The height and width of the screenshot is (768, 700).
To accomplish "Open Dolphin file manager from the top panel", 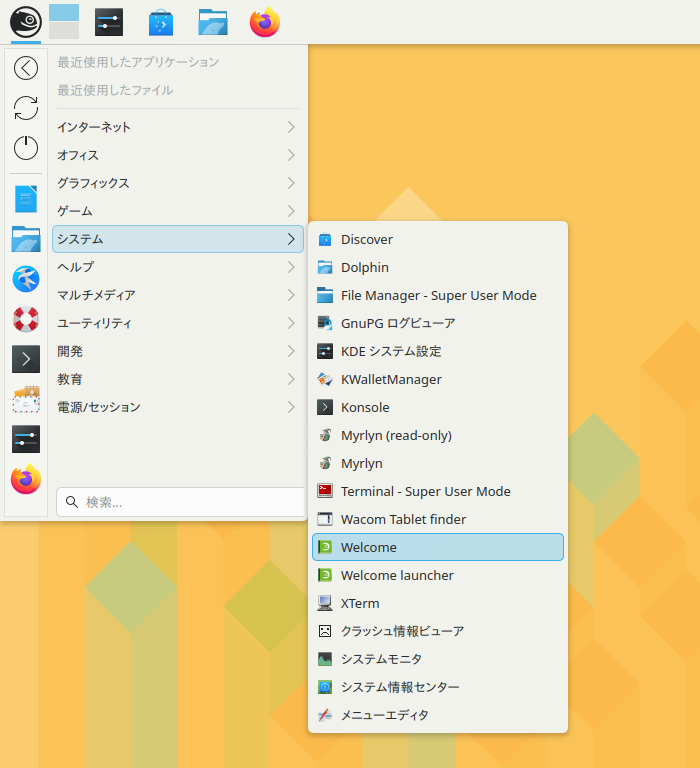I will click(x=213, y=23).
